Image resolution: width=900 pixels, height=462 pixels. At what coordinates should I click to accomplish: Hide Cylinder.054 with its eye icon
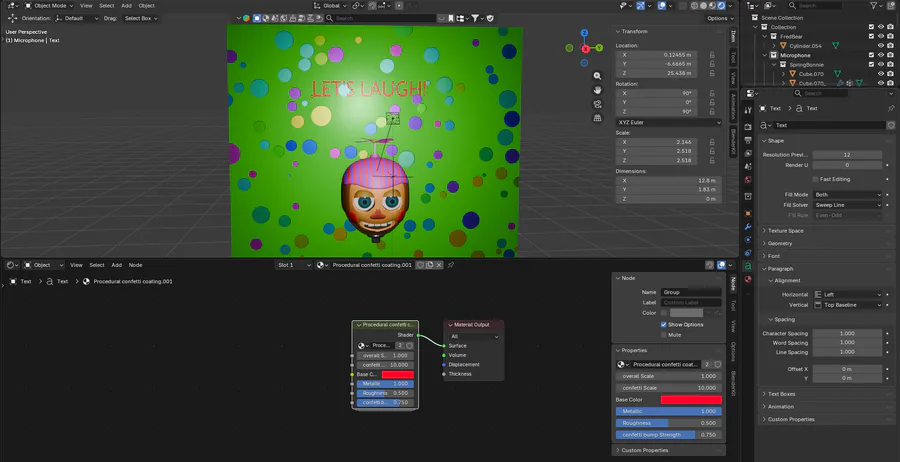pos(881,45)
